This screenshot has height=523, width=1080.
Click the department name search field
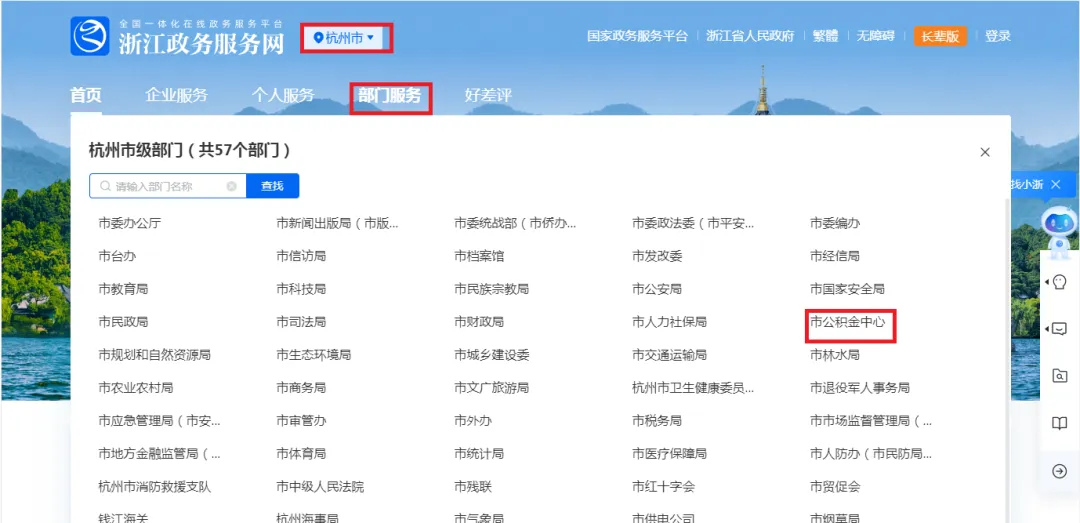pos(167,186)
